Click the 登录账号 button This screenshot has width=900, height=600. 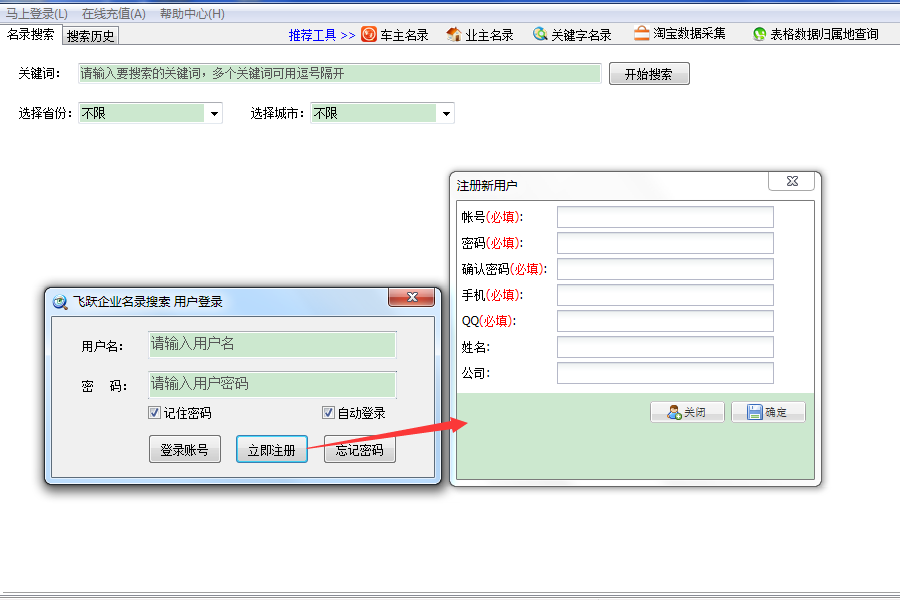[x=185, y=450]
